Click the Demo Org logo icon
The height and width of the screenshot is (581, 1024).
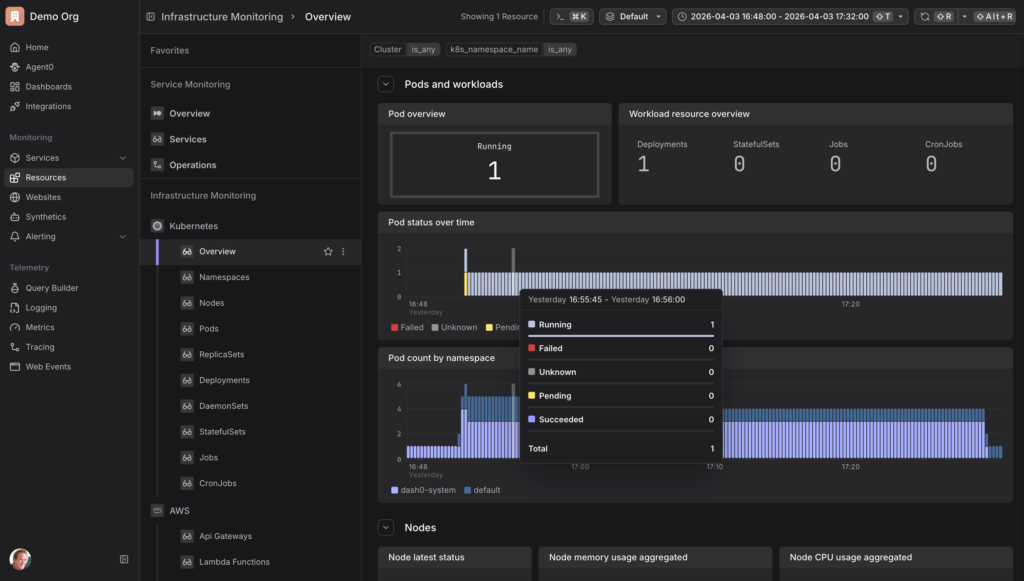[16, 16]
